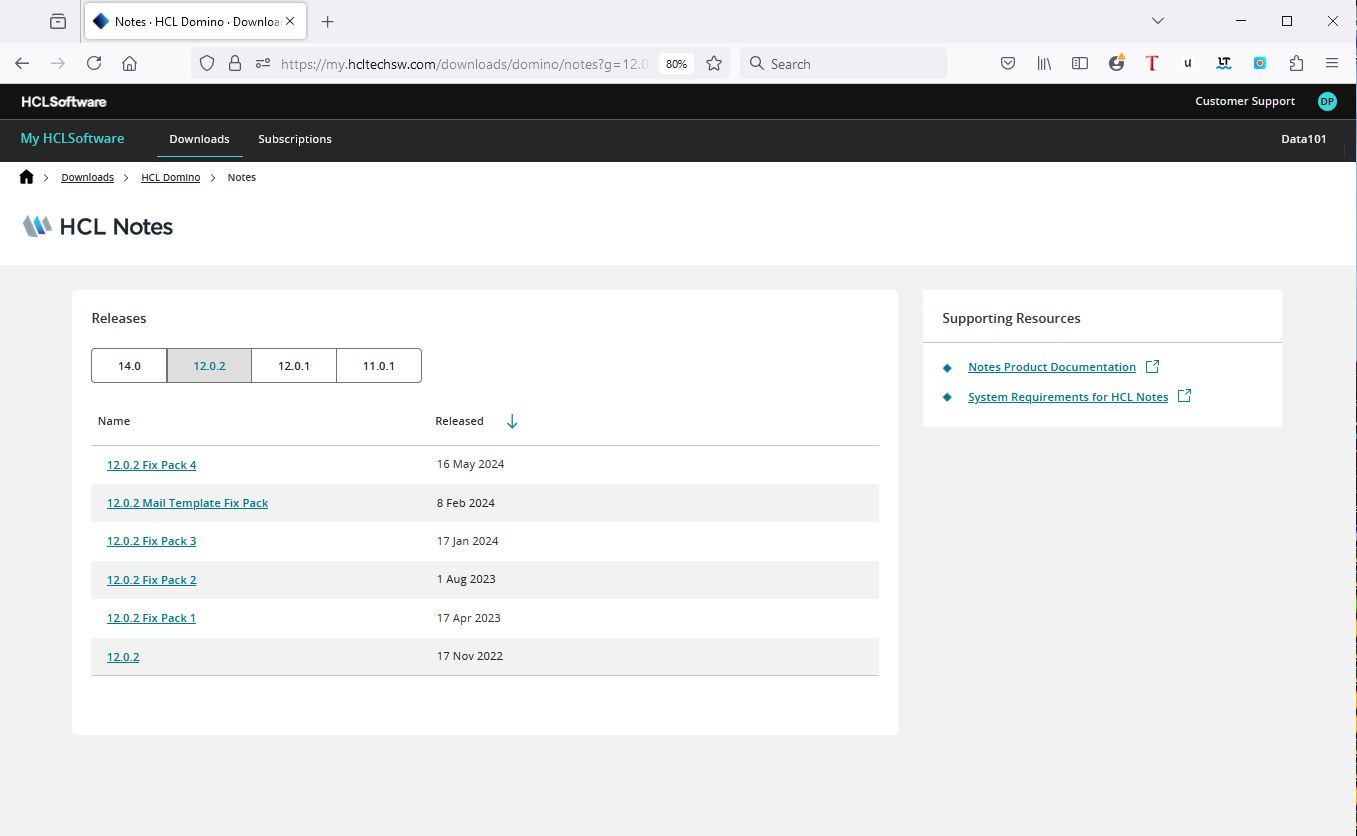This screenshot has height=836, width=1357.
Task: Click in the browser Search field
Action: (844, 63)
